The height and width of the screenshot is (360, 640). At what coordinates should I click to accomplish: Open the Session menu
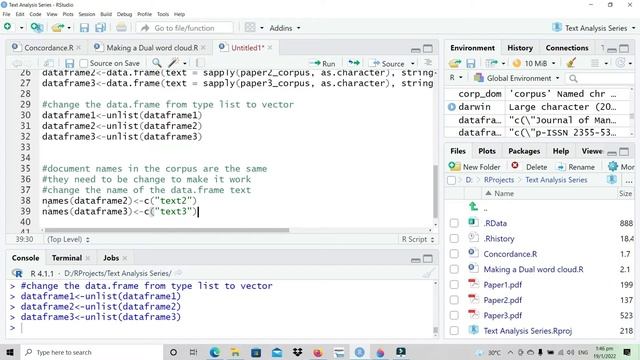click(x=87, y=14)
